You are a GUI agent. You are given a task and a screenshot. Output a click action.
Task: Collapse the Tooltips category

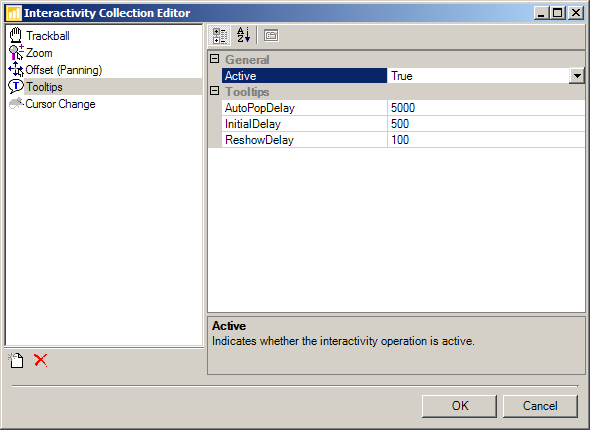click(x=214, y=91)
